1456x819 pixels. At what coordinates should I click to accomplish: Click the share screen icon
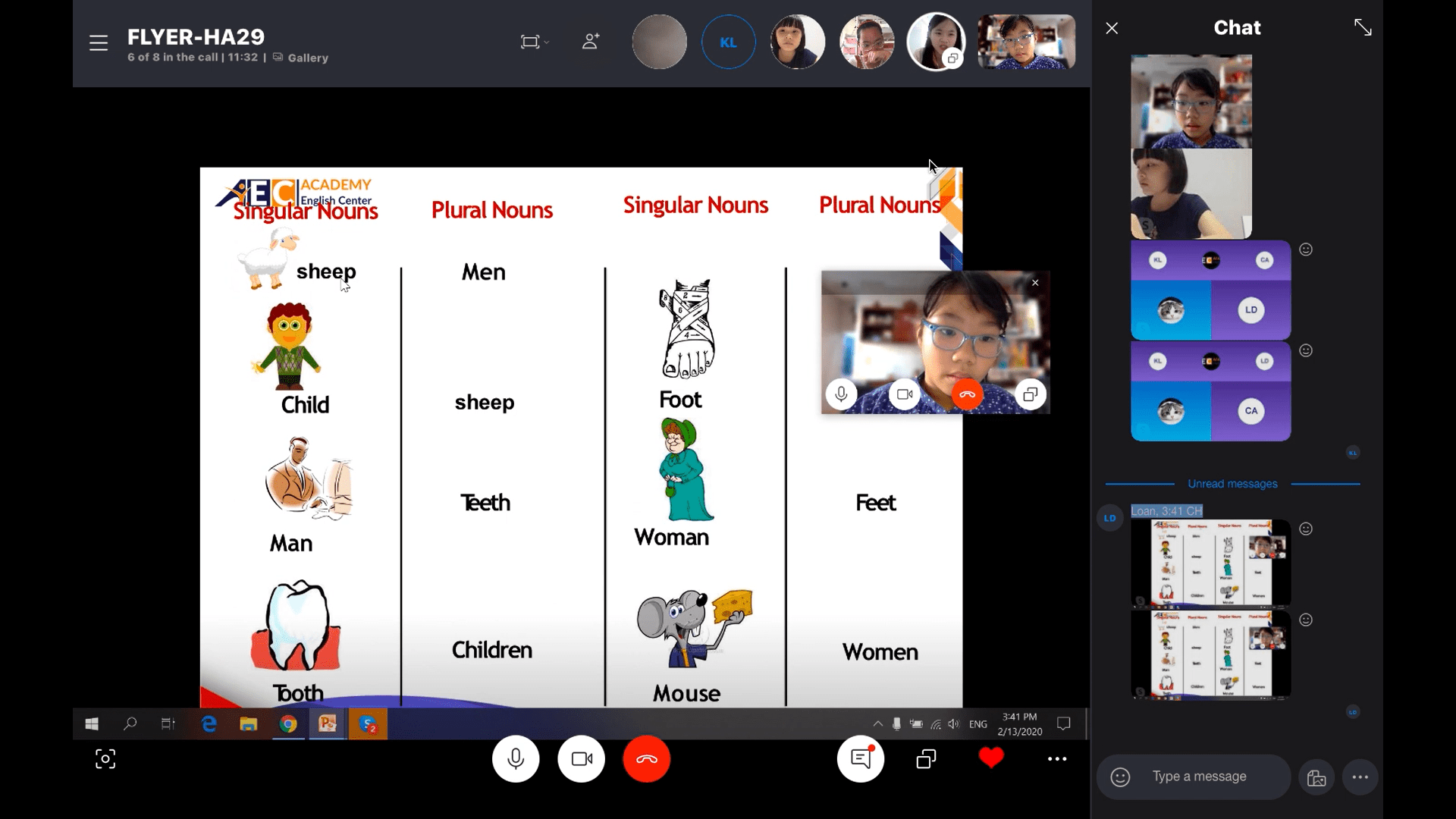926,759
